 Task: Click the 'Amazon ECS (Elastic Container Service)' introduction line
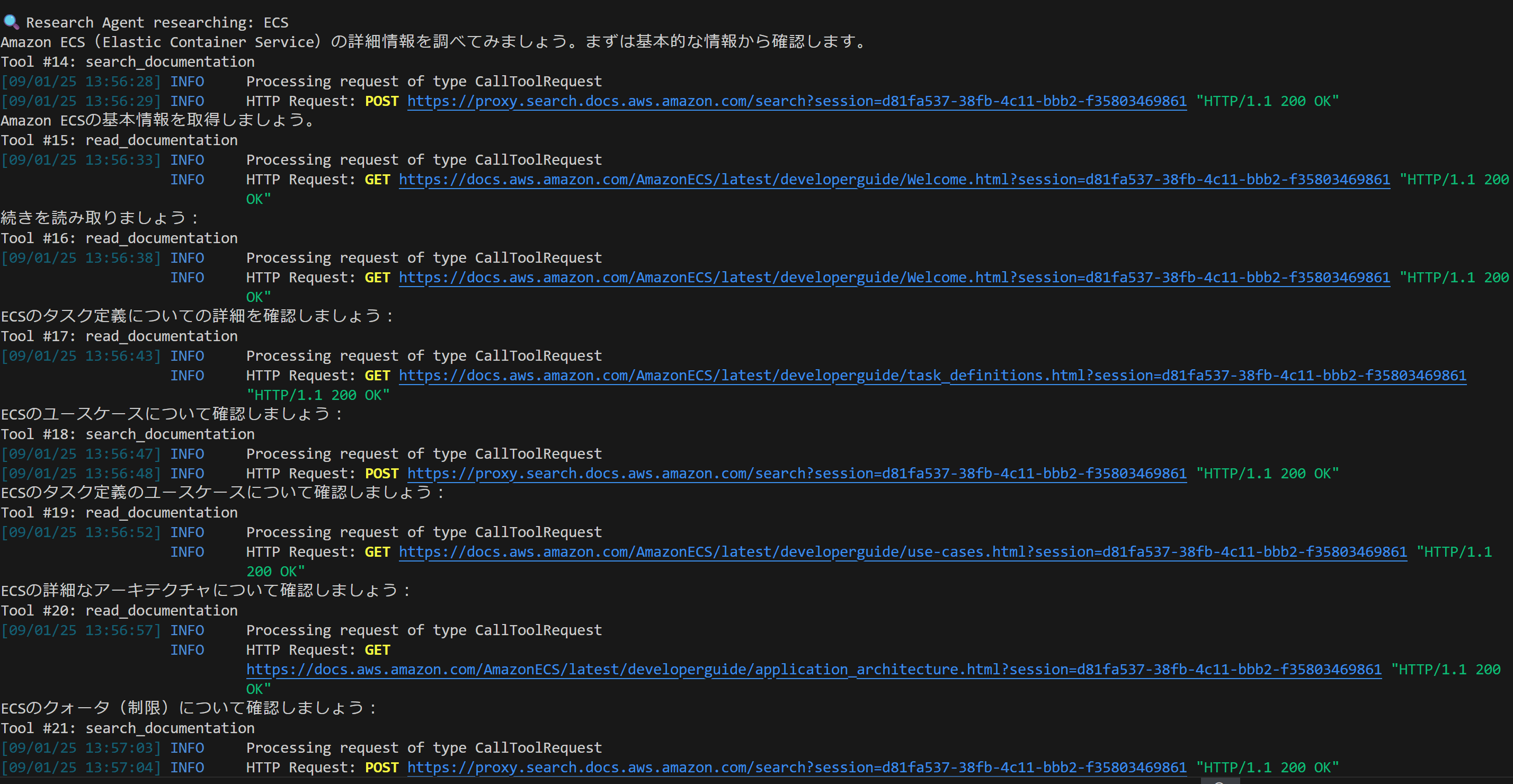433,42
